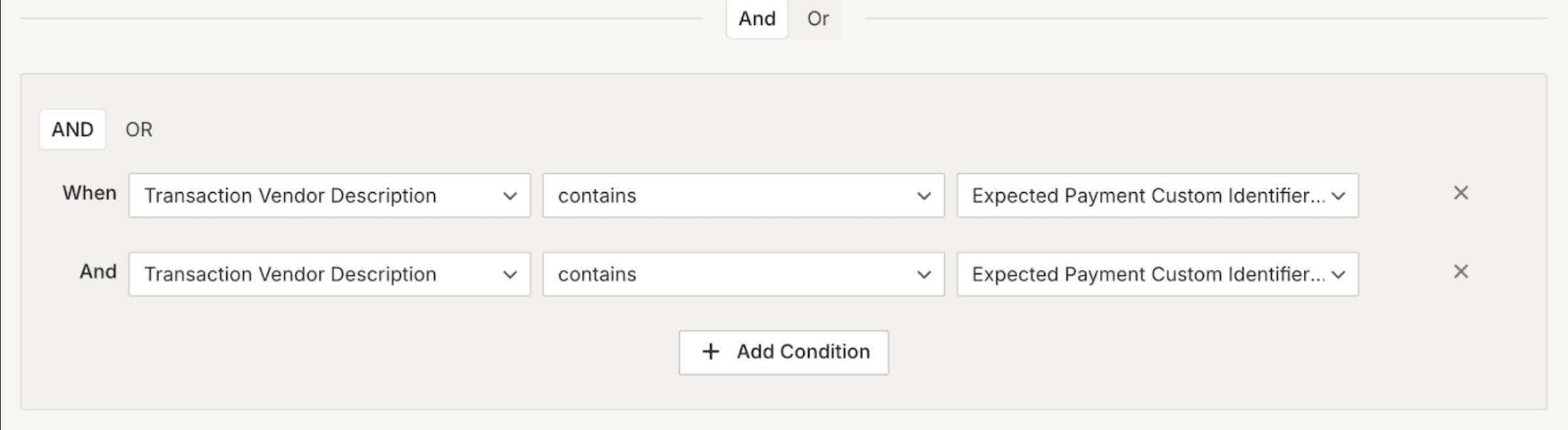This screenshot has height=430, width=1568.
Task: Switch the top-level group operator to Or
Action: pos(817,19)
